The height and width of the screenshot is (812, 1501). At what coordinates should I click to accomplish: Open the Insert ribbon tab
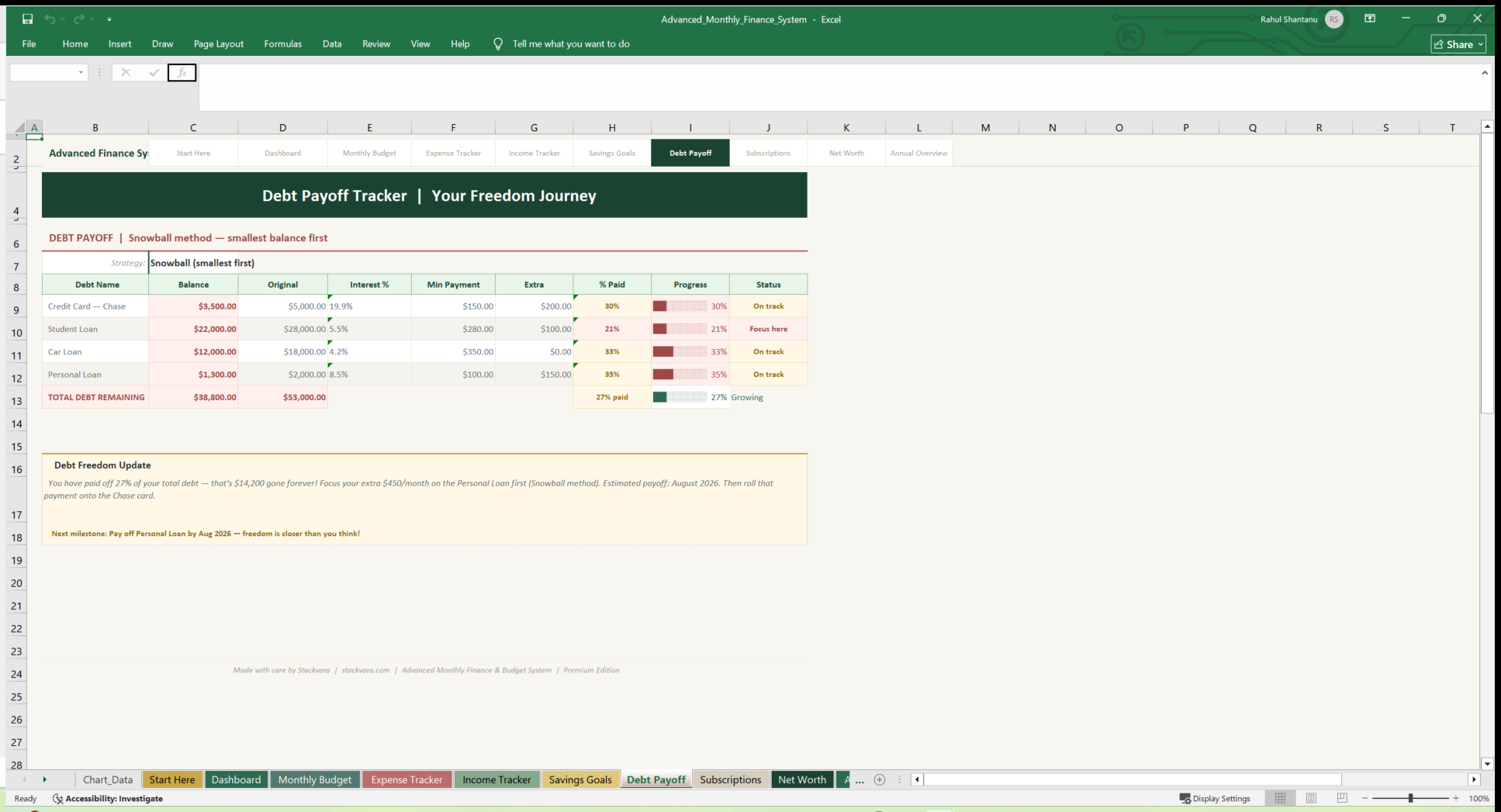(119, 44)
